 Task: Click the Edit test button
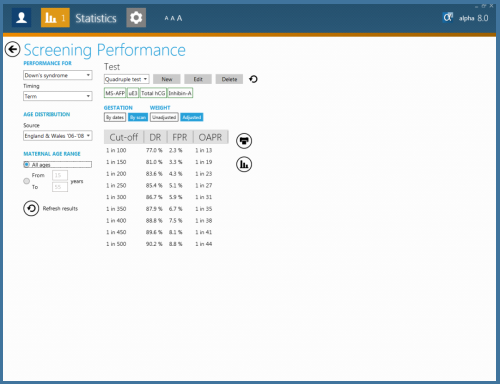(x=198, y=79)
